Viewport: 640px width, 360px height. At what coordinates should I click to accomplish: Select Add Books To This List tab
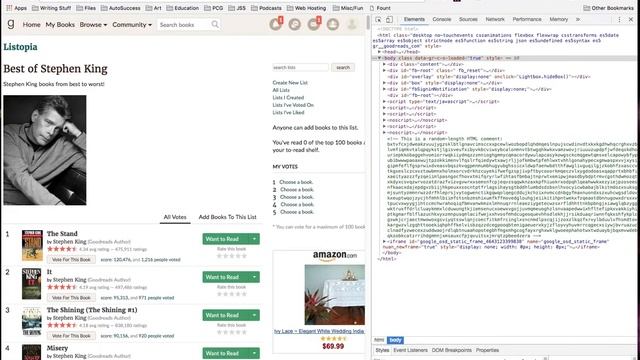(227, 217)
